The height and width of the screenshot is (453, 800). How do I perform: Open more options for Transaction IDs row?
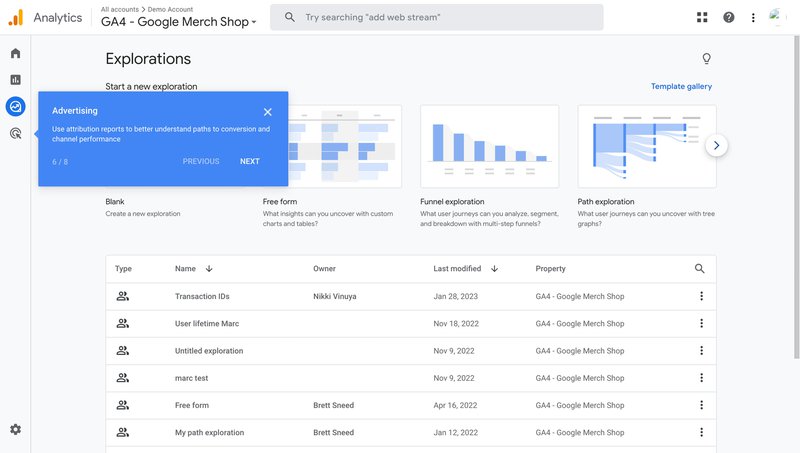(x=701, y=296)
